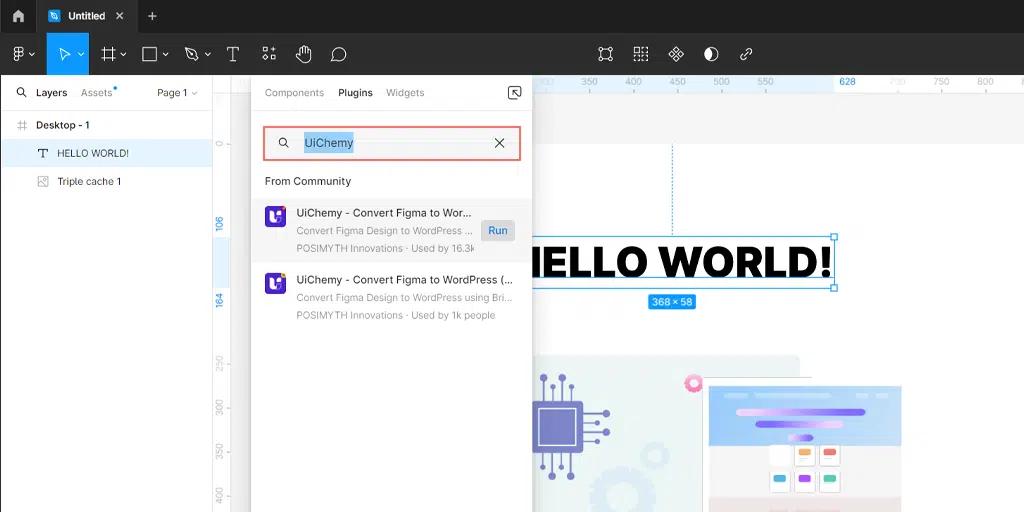The height and width of the screenshot is (512, 1024).
Task: Open the Widgets tab
Action: (x=405, y=93)
